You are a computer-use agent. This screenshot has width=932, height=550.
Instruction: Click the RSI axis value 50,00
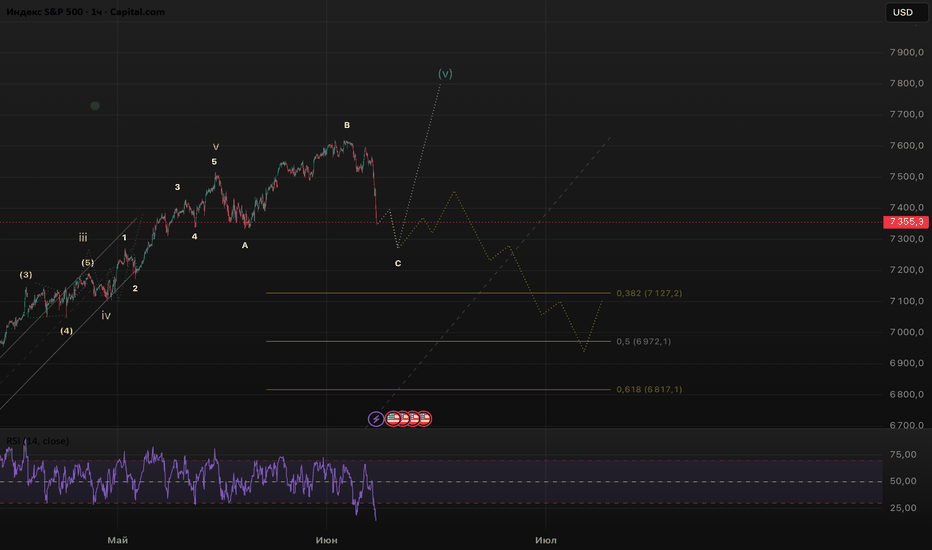coord(903,481)
